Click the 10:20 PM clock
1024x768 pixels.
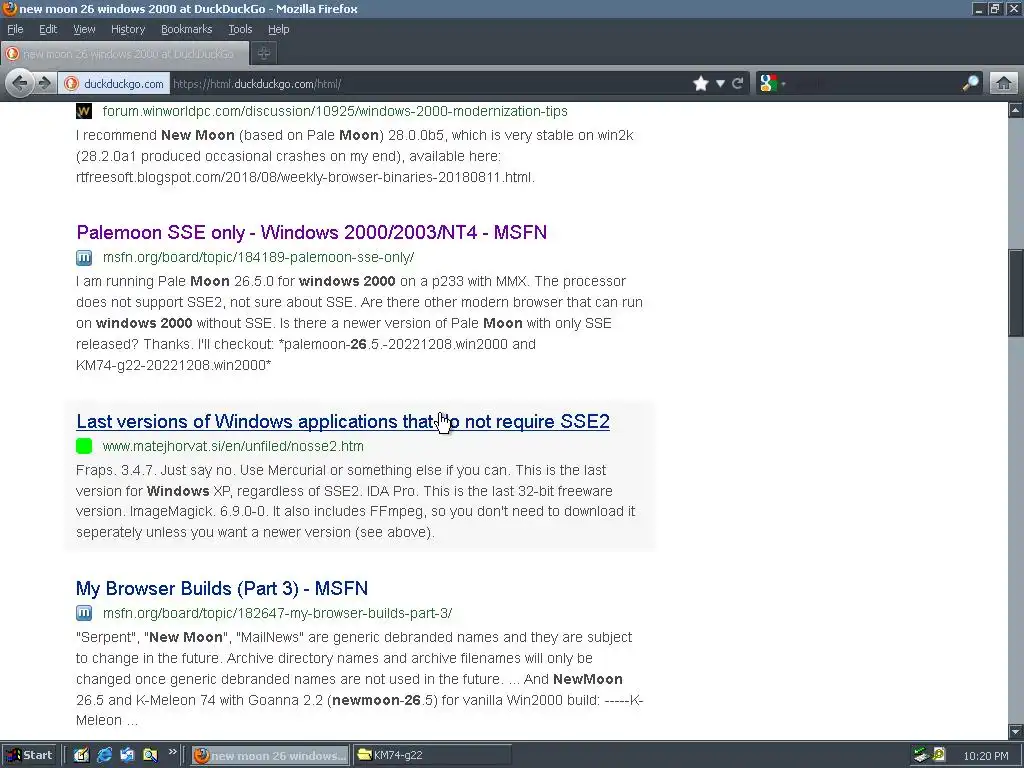[x=985, y=756]
